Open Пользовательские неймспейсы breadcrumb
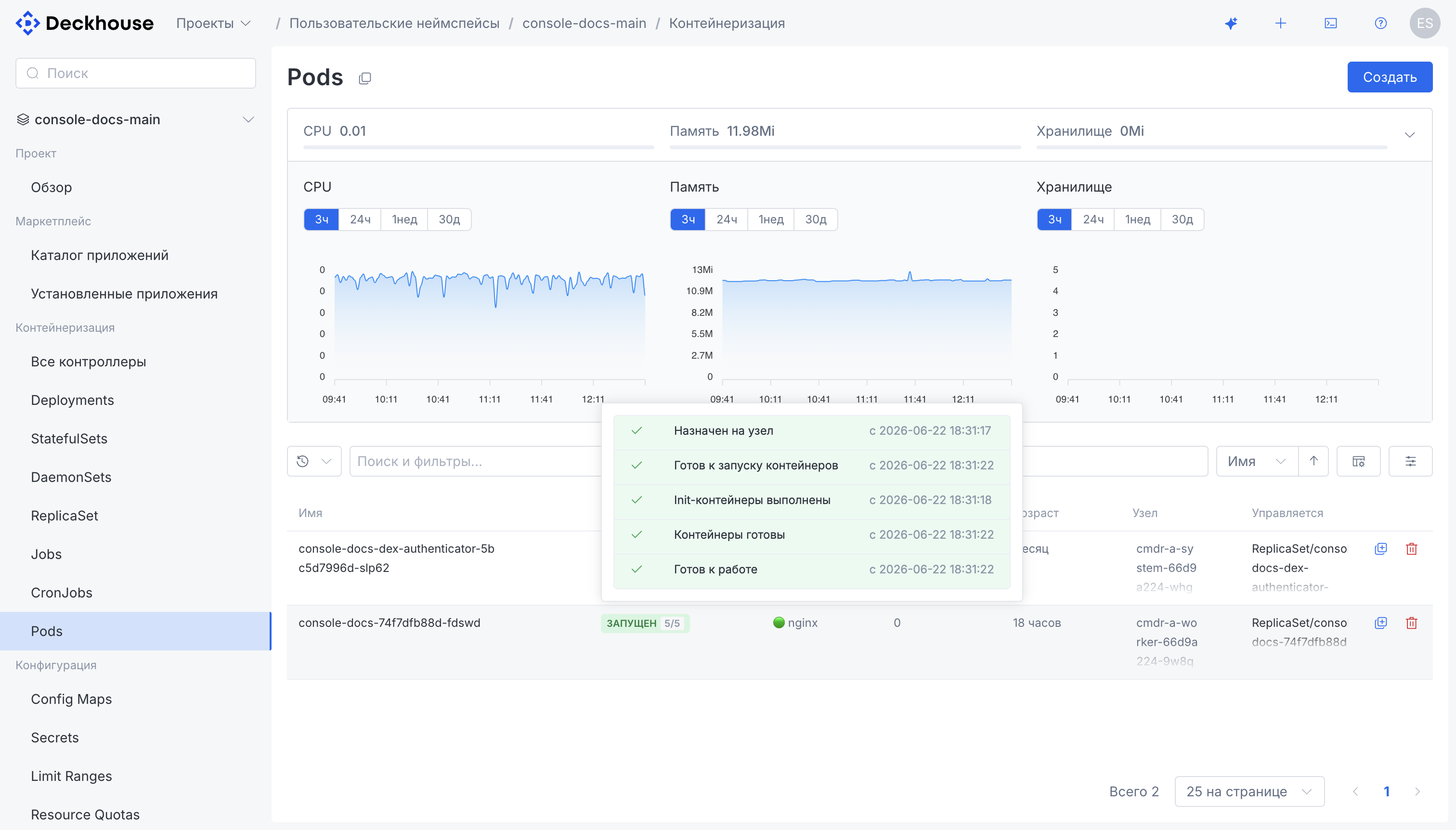This screenshot has width=1456, height=830. [x=394, y=24]
